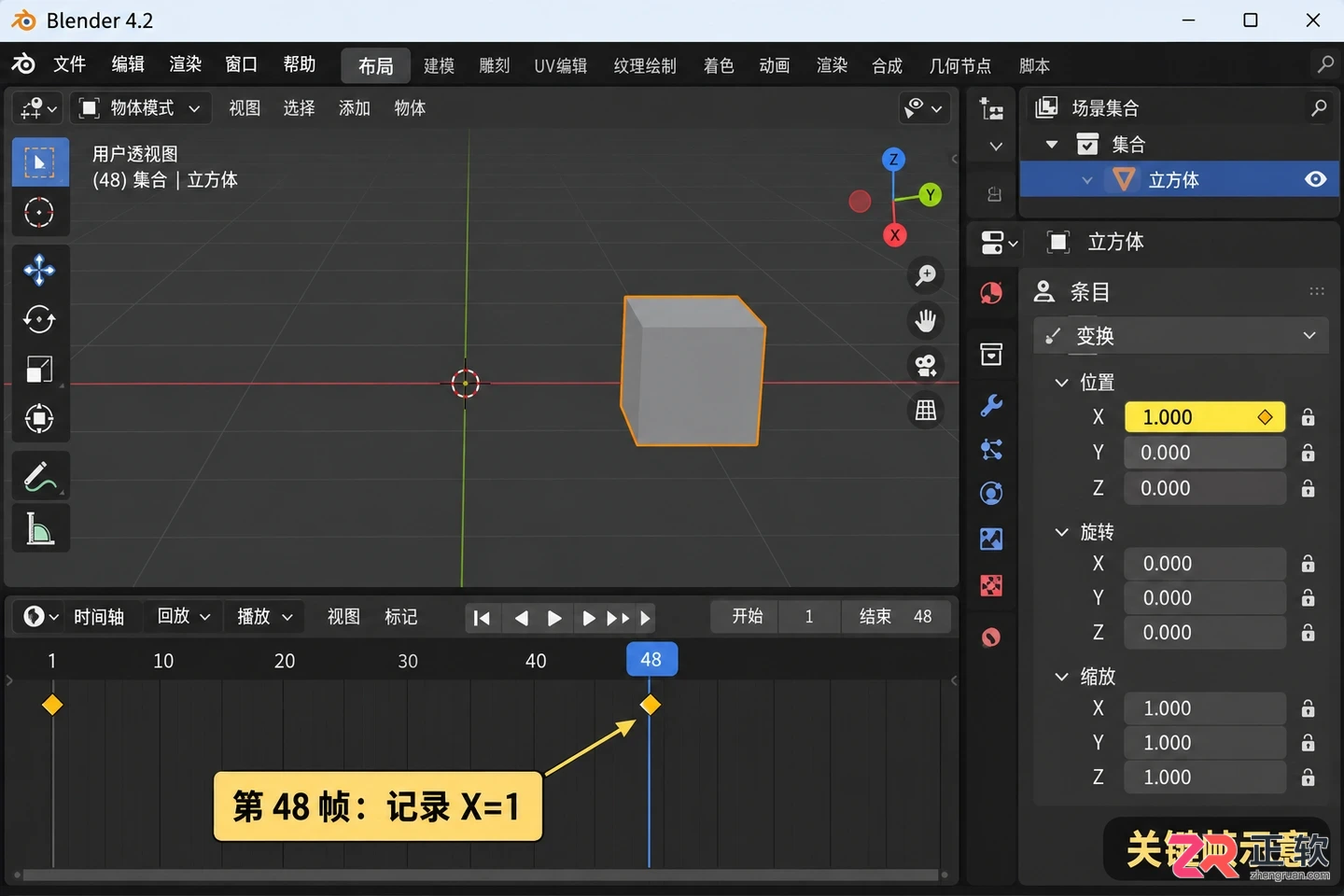Toggle lock for Scale Z
The height and width of the screenshot is (896, 1344).
1309,777
